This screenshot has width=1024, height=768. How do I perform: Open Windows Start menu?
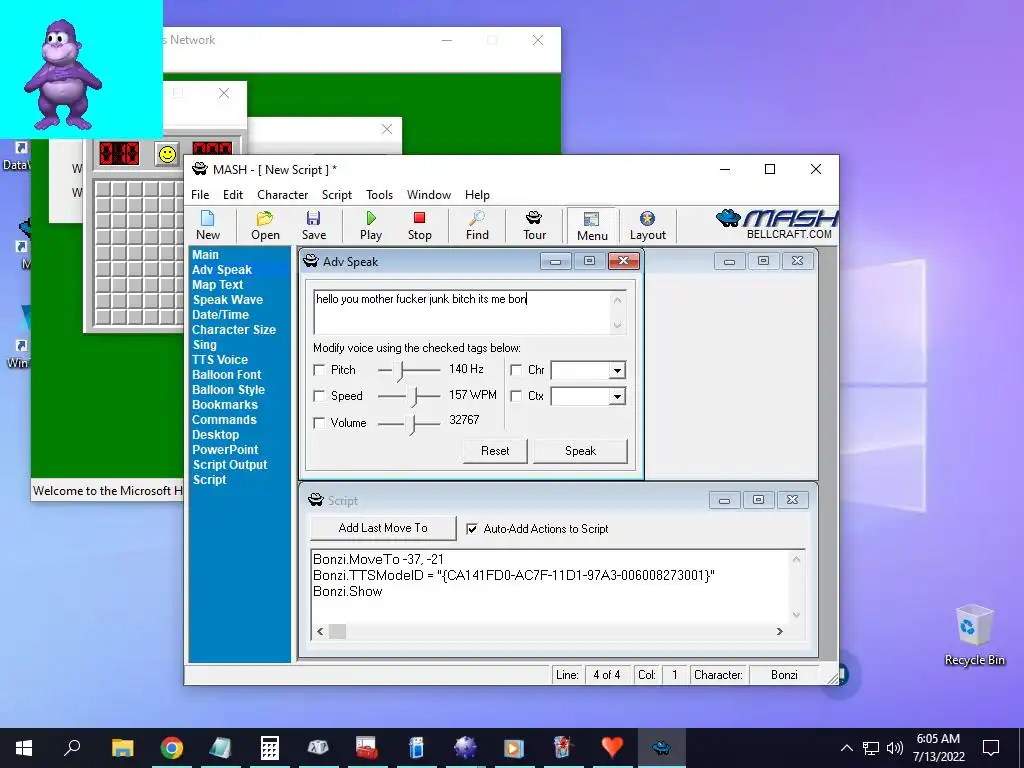point(24,748)
